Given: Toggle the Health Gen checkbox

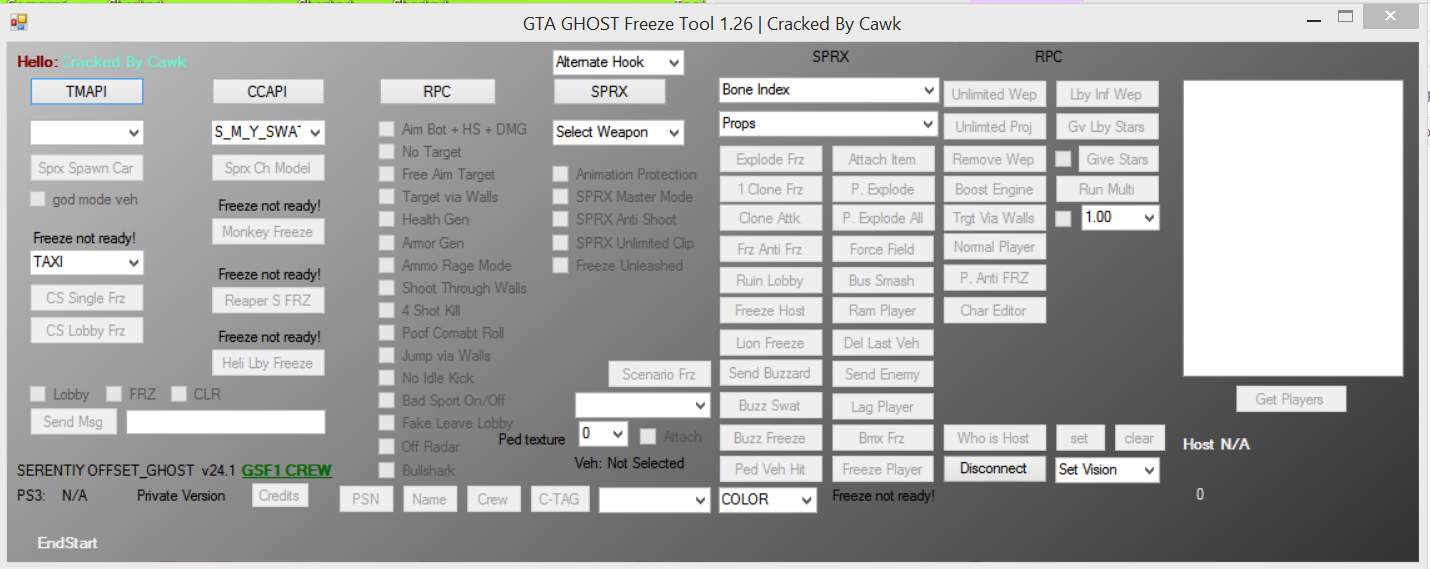Looking at the screenshot, I should (386, 219).
